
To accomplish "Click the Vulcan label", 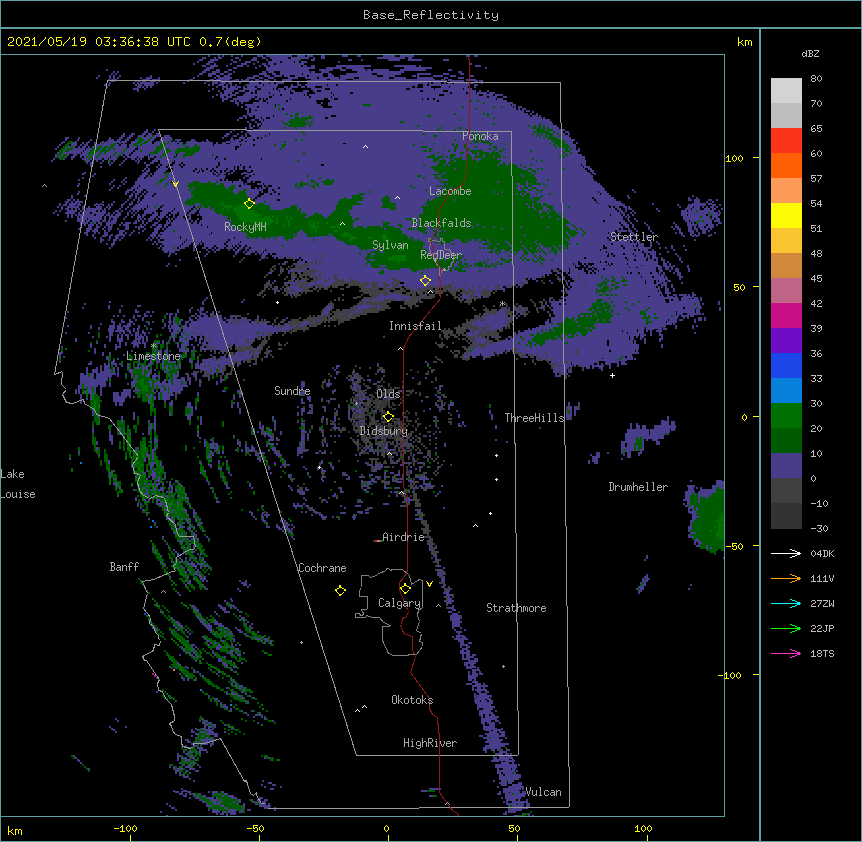I will (543, 792).
